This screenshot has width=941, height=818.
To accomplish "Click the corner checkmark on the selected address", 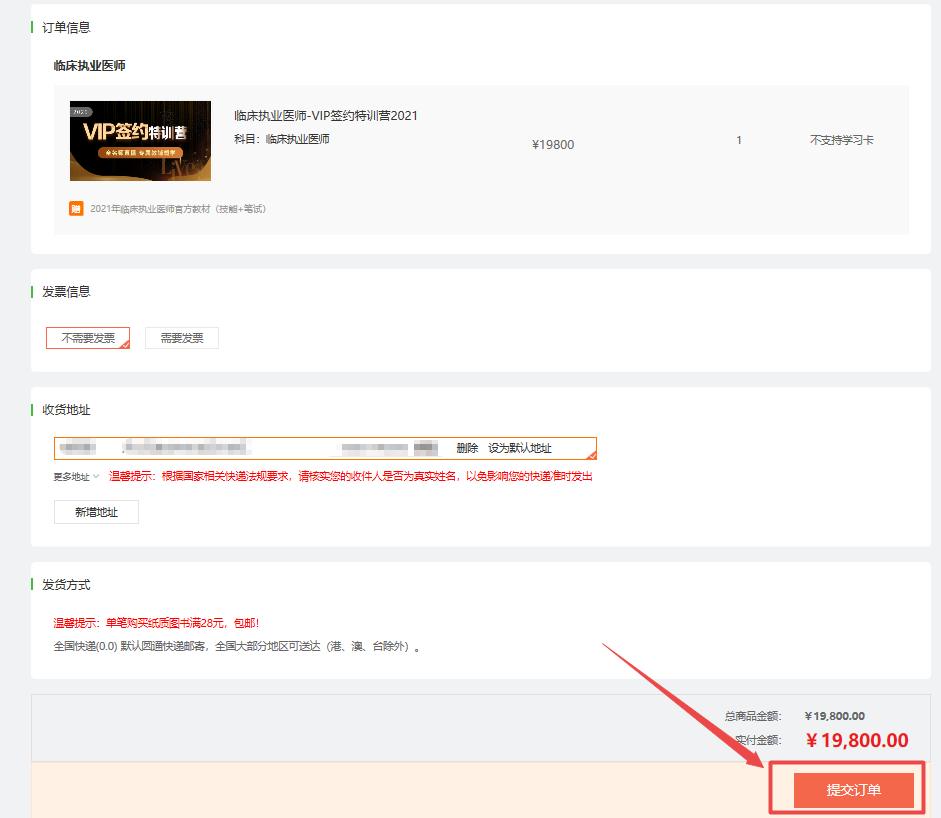I will 592,454.
